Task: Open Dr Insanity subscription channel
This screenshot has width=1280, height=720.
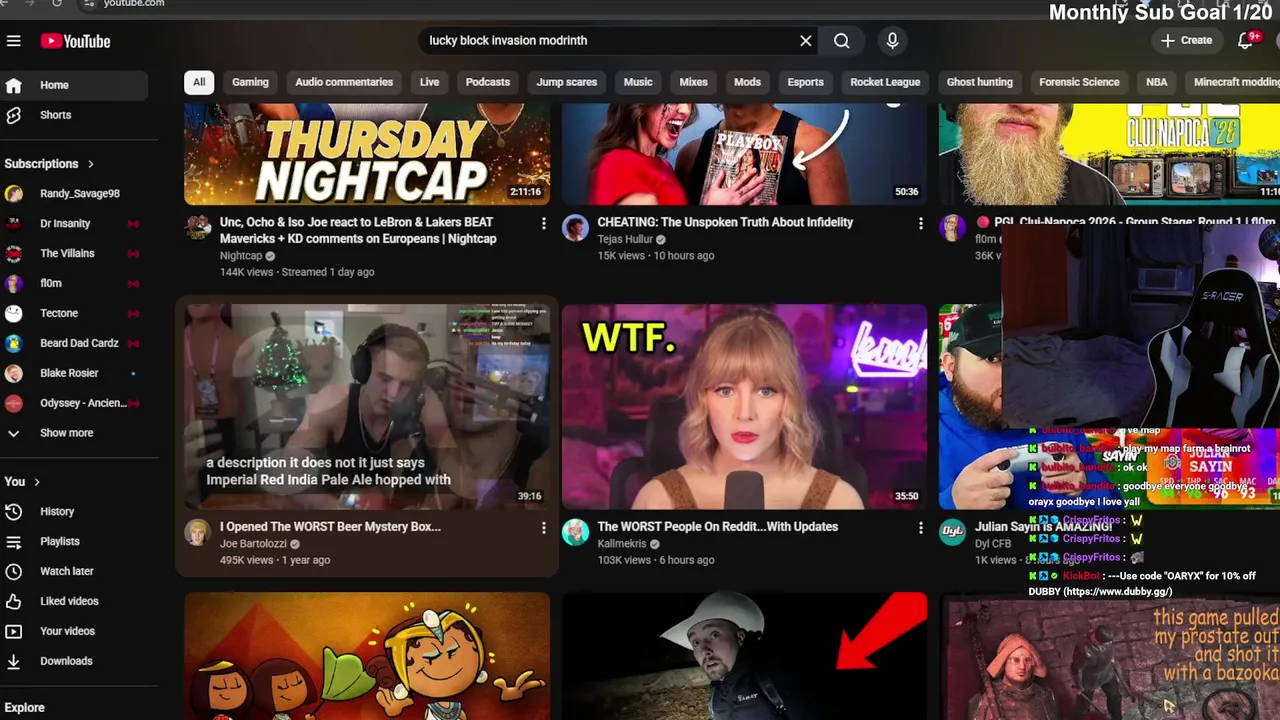Action: (74, 223)
